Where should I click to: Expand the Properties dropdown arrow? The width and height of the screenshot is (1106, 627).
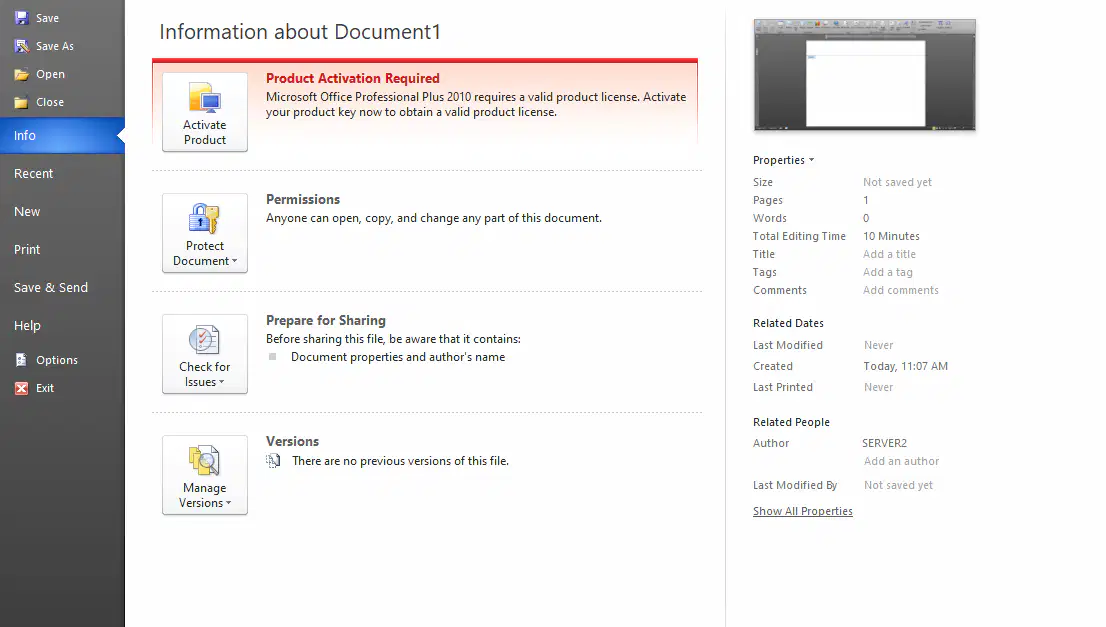tap(811, 160)
